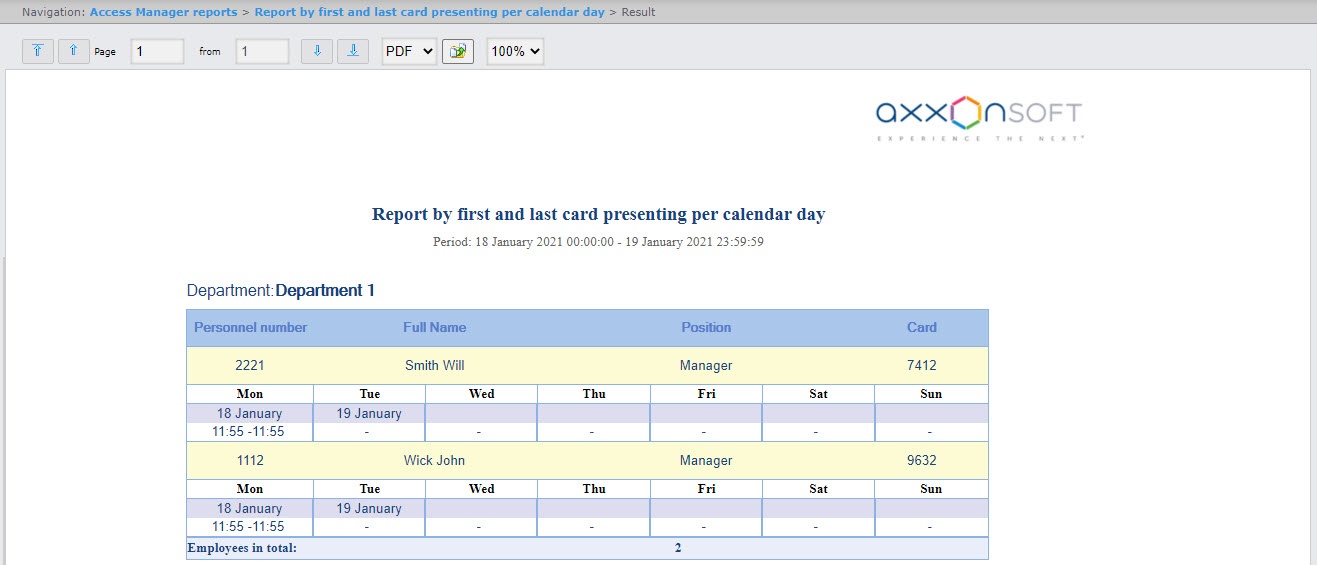Open Access Manager reports breadcrumb link
This screenshot has height=565, width=1317.
163,12
